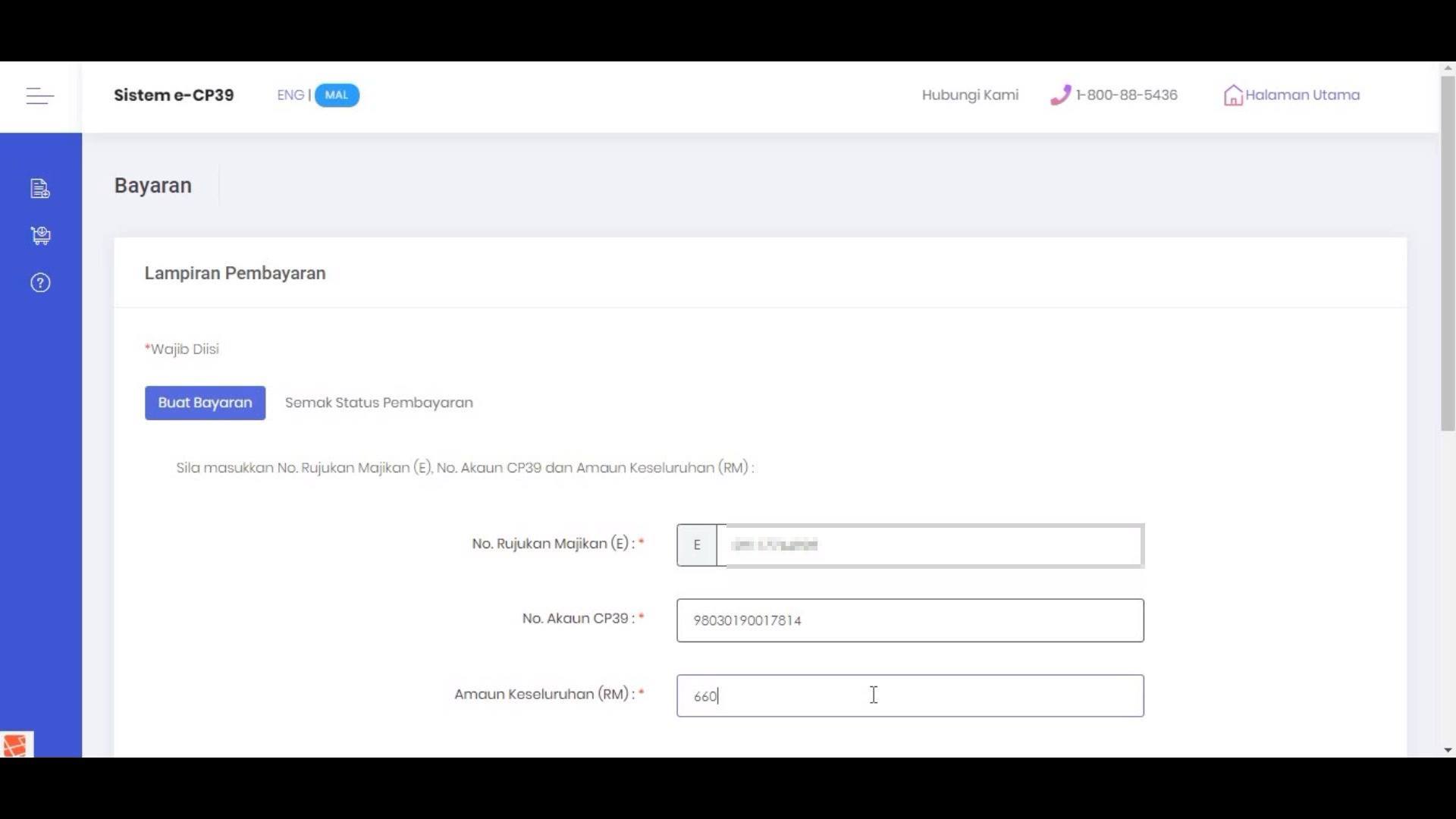Click the Amaun Keseluruhan (RM) field
The width and height of the screenshot is (1456, 819).
coord(910,695)
